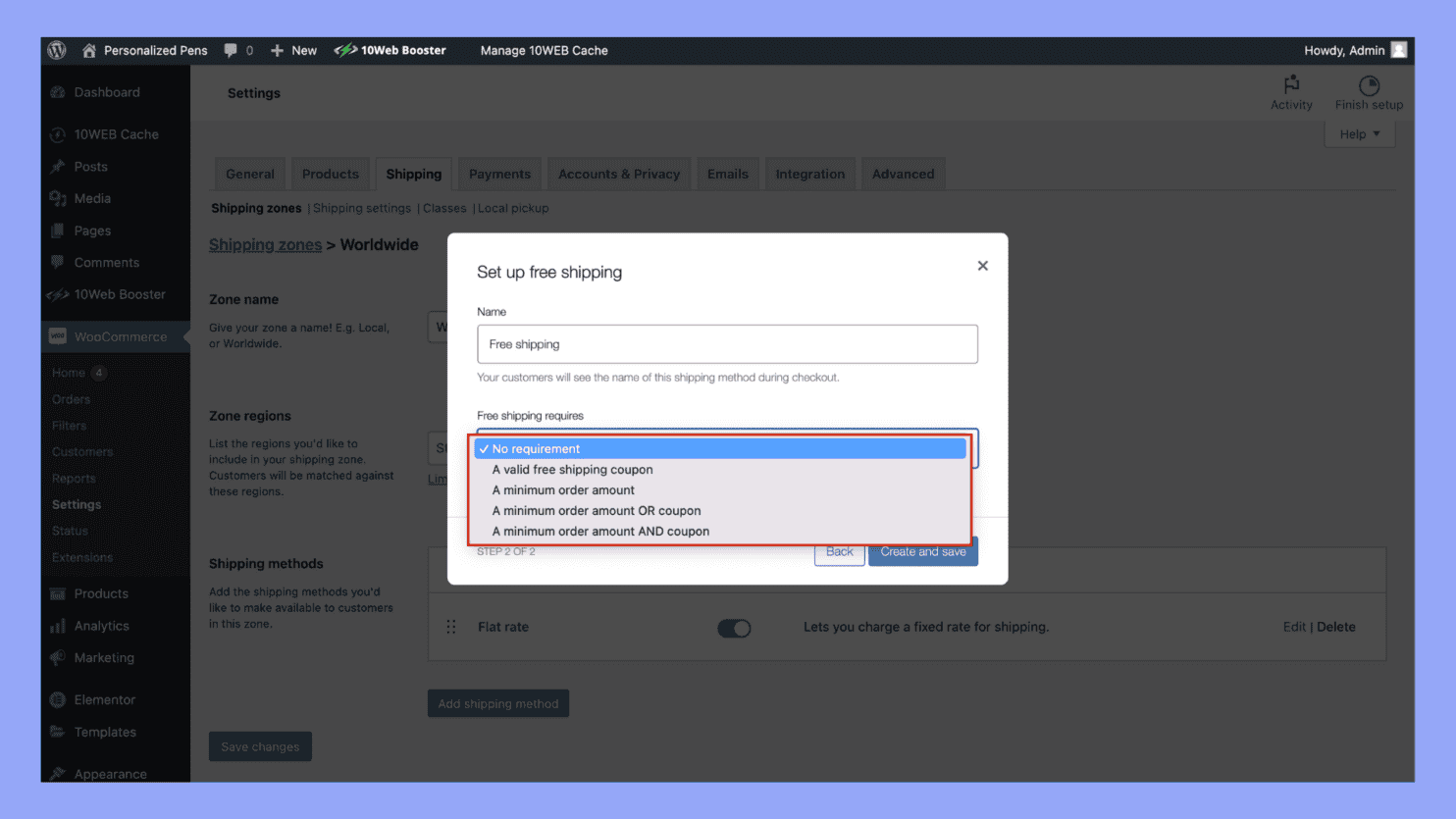Screen dimensions: 1456x819
Task: Select the Dashboard icon in the sidebar
Action: [x=57, y=91]
